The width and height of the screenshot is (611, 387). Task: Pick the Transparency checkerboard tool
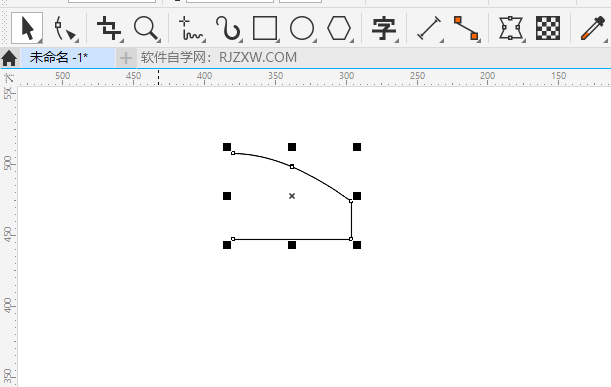coord(548,28)
